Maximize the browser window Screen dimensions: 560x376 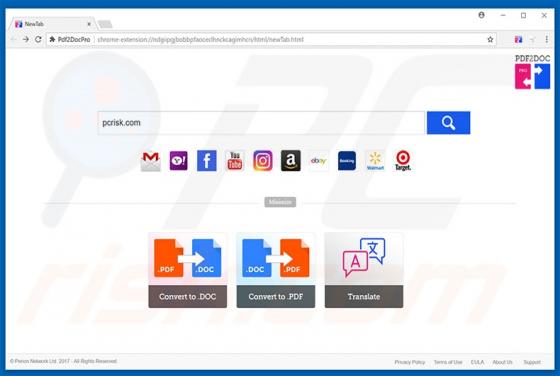(523, 15)
